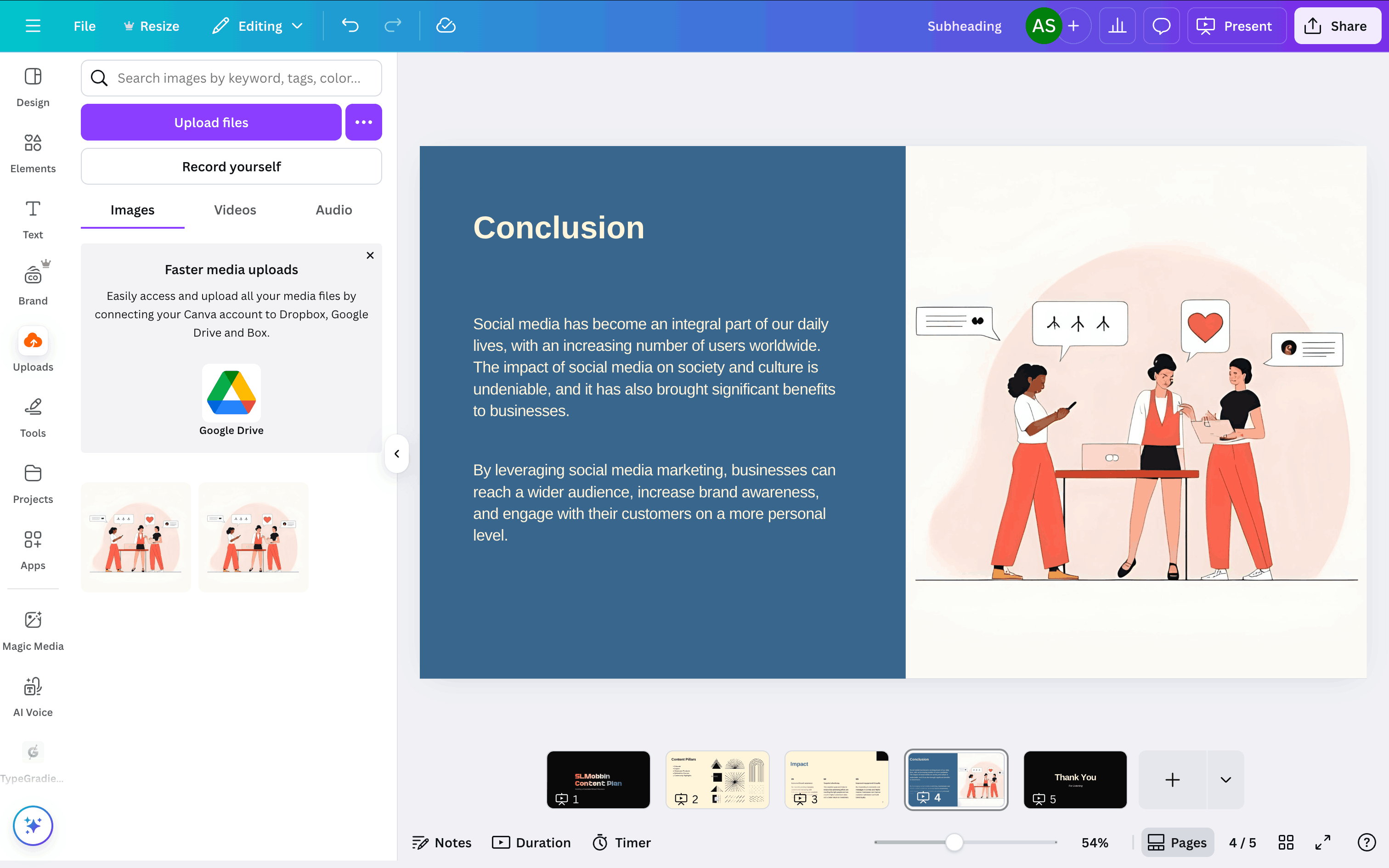The image size is (1389, 868).
Task: Open the comments speech bubble icon
Action: (x=1161, y=26)
